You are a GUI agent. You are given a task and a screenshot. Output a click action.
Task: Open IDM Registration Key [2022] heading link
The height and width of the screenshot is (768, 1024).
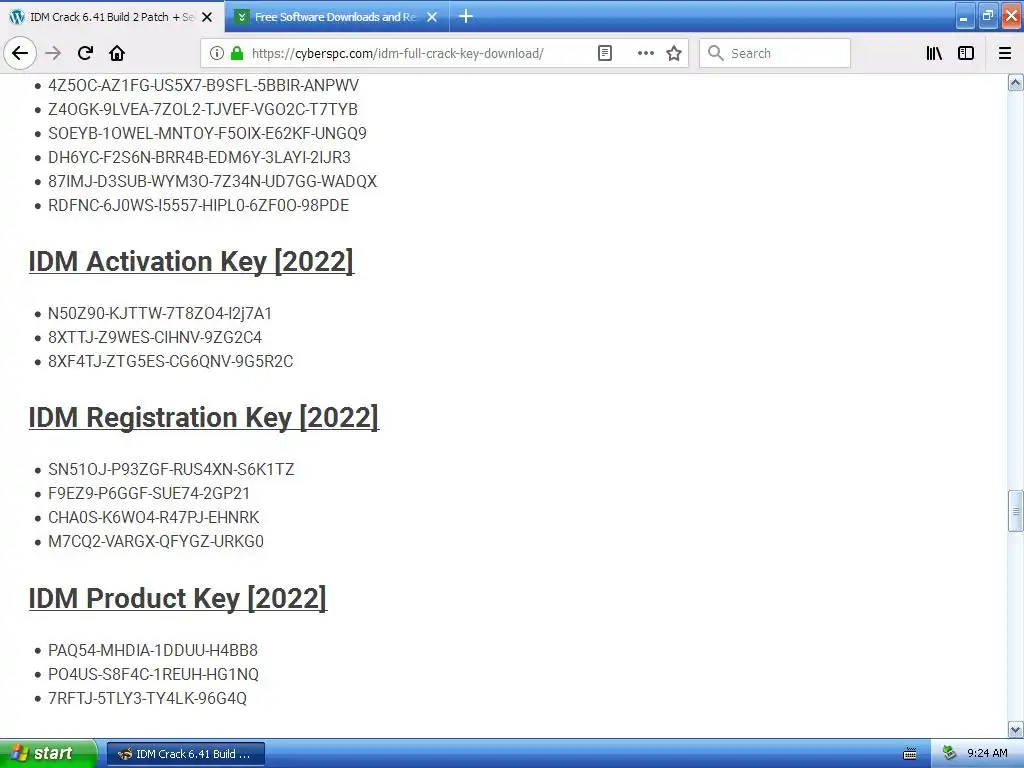(203, 417)
